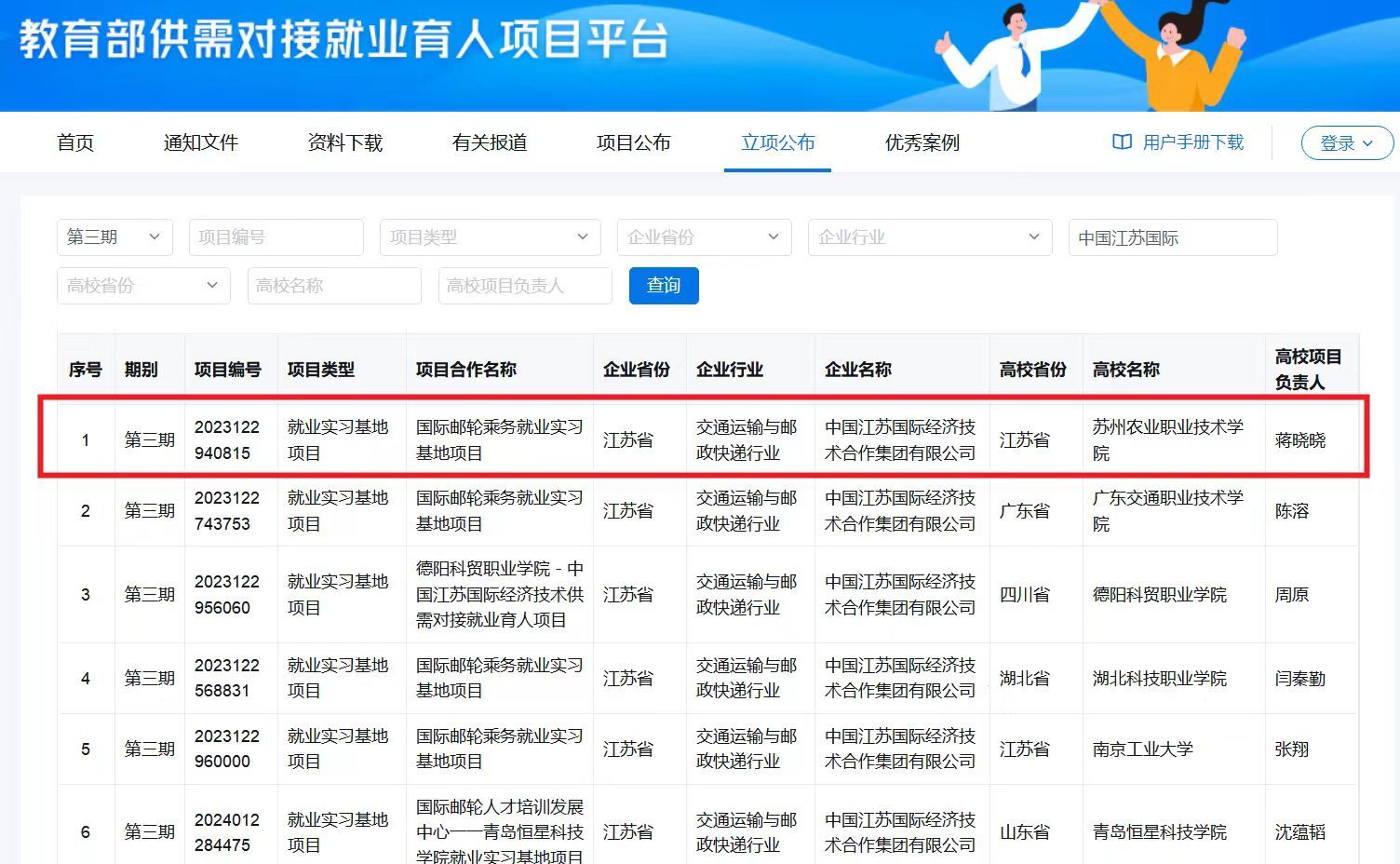Click 德阳科贸职业学院 in the 高校名称 column
Image resolution: width=1400 pixels, height=864 pixels.
pyautogui.click(x=1160, y=595)
